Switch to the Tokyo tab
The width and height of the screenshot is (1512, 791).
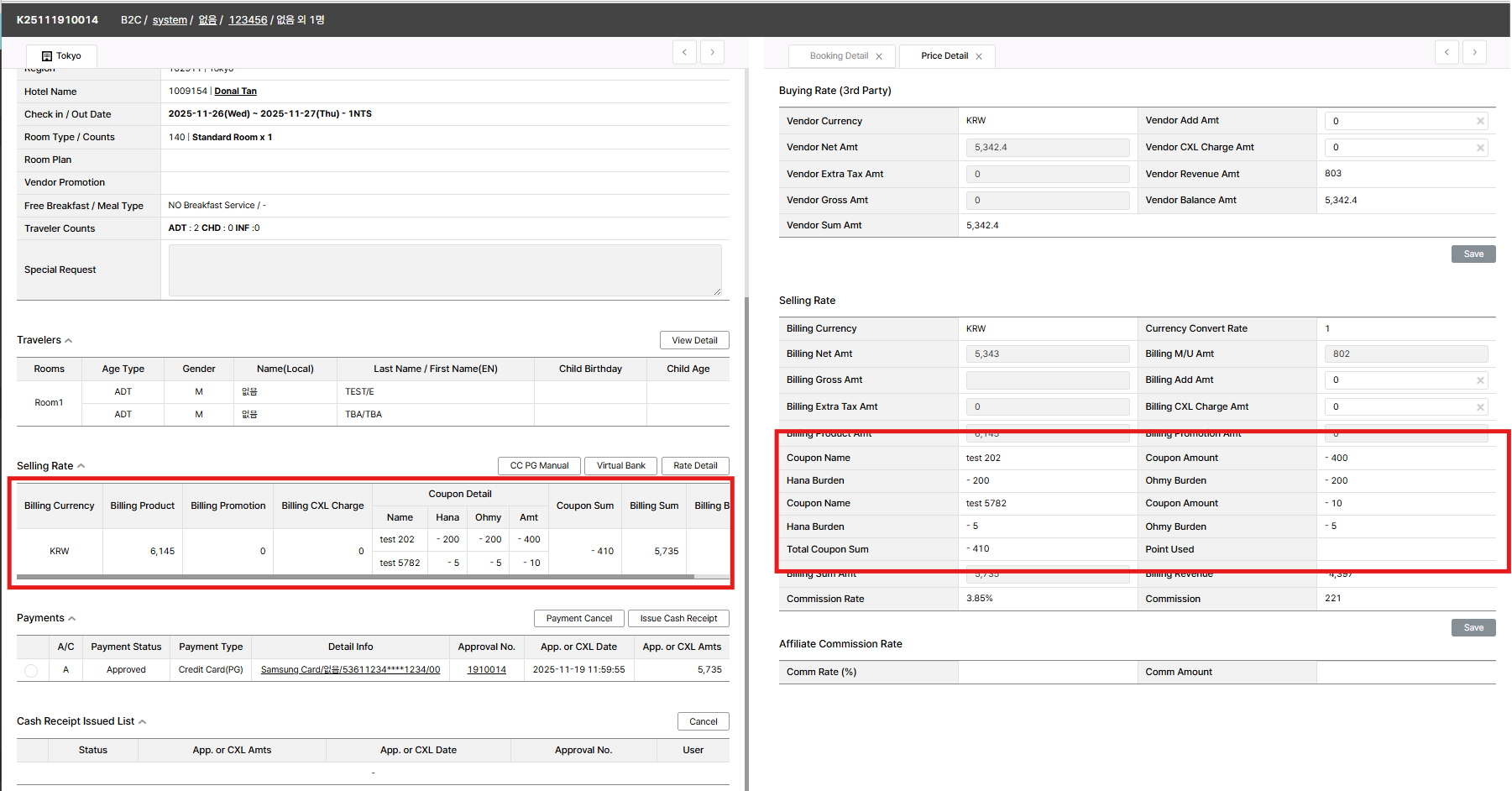pos(61,56)
